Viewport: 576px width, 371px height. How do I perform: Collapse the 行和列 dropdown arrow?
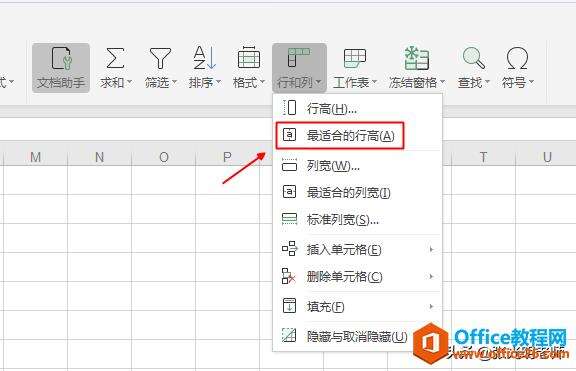click(318, 82)
